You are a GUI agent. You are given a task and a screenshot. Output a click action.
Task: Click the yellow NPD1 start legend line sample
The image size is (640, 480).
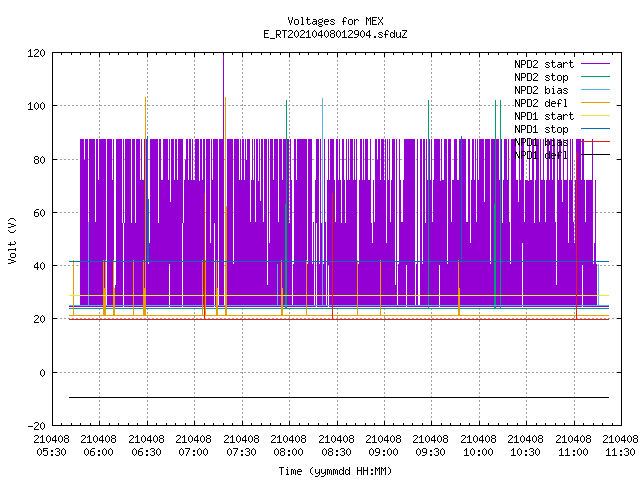[595, 116]
